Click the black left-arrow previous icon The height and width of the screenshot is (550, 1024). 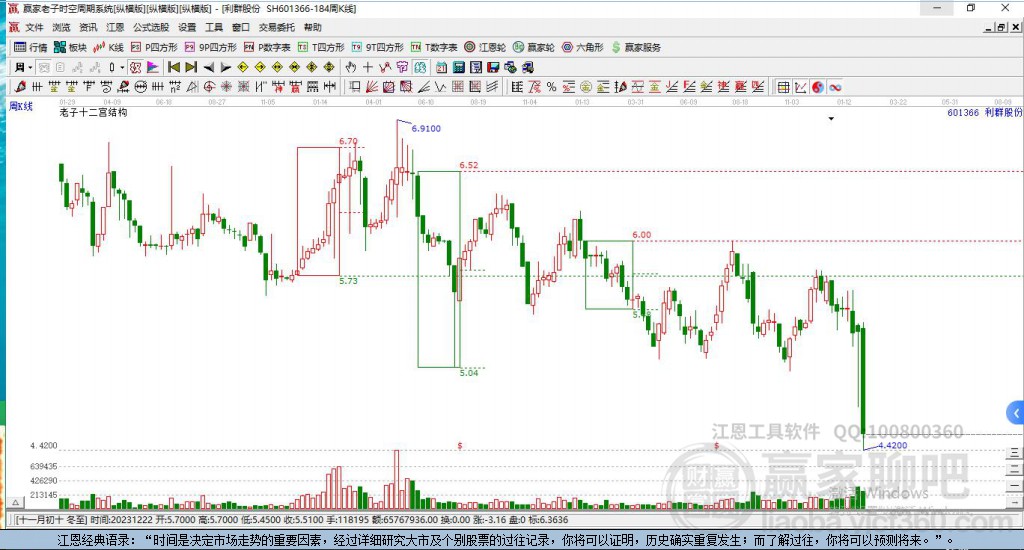point(208,67)
